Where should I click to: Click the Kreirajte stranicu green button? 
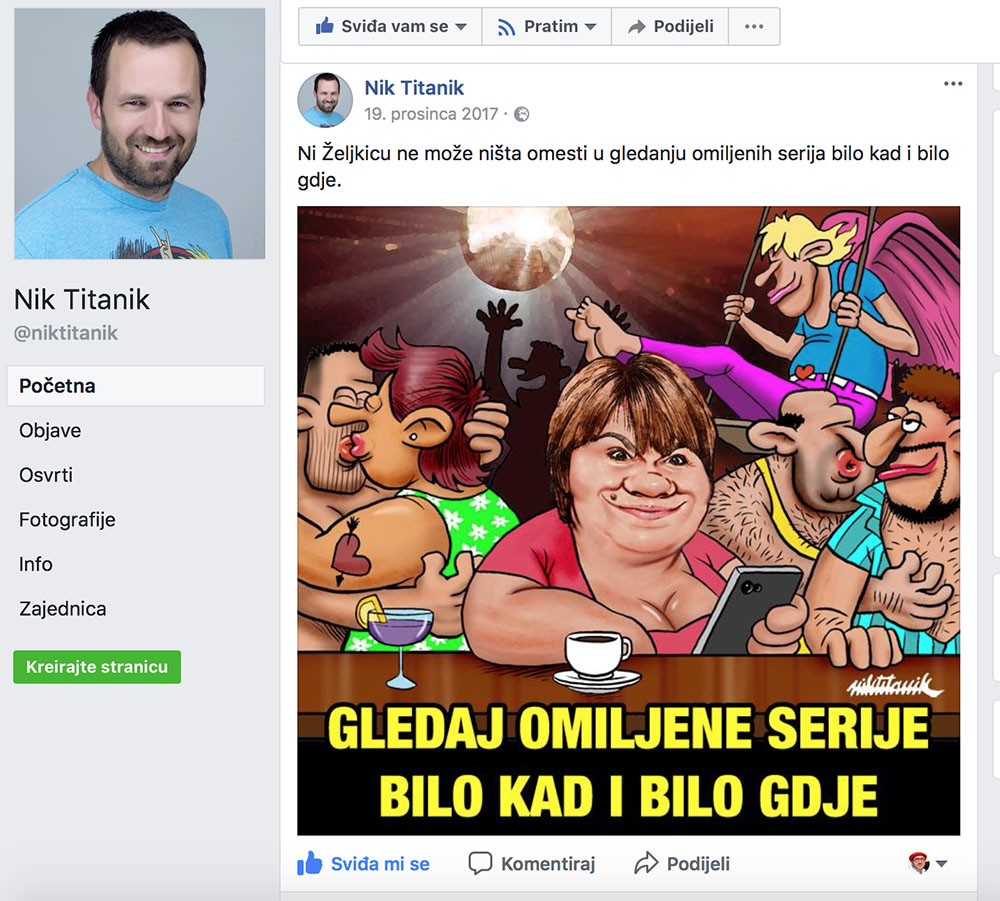pyautogui.click(x=97, y=667)
